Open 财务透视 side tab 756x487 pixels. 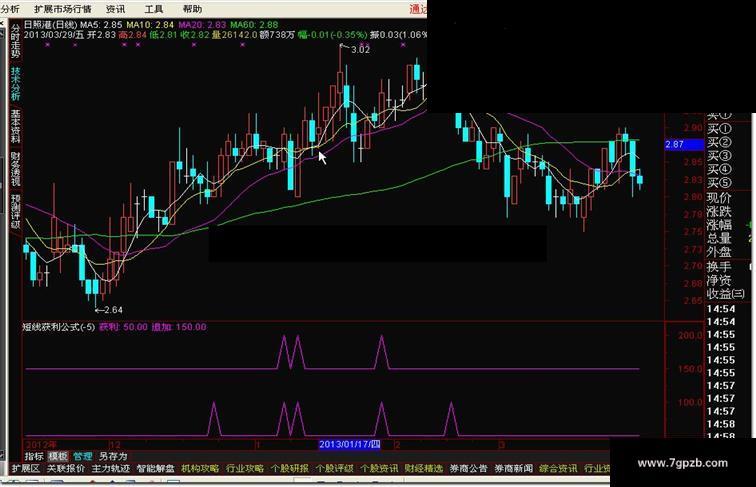15,169
